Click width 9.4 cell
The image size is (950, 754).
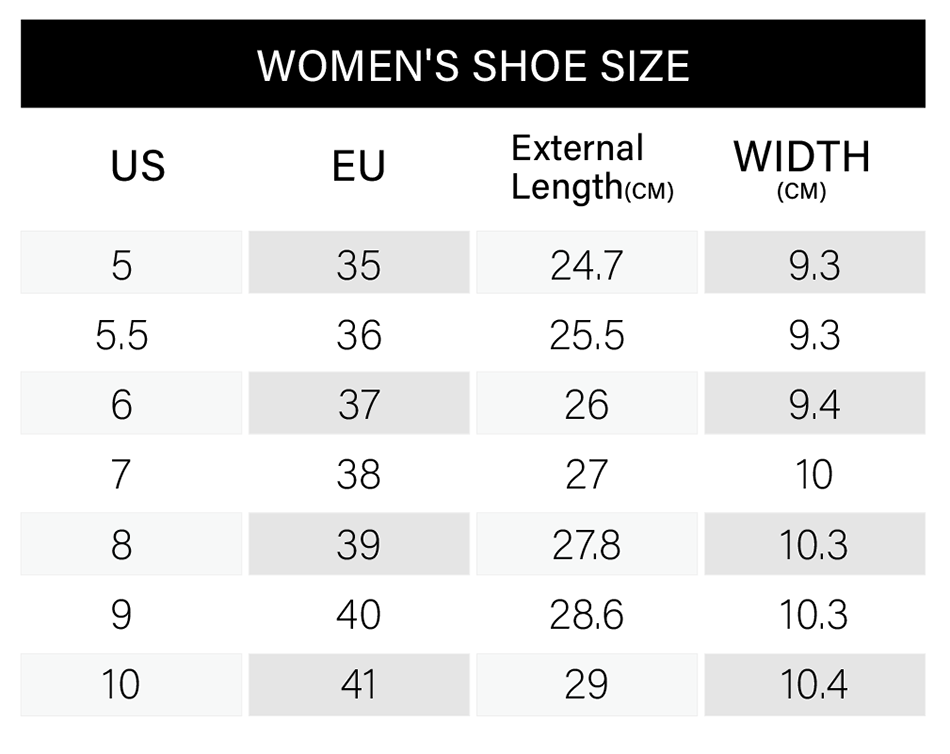click(815, 403)
